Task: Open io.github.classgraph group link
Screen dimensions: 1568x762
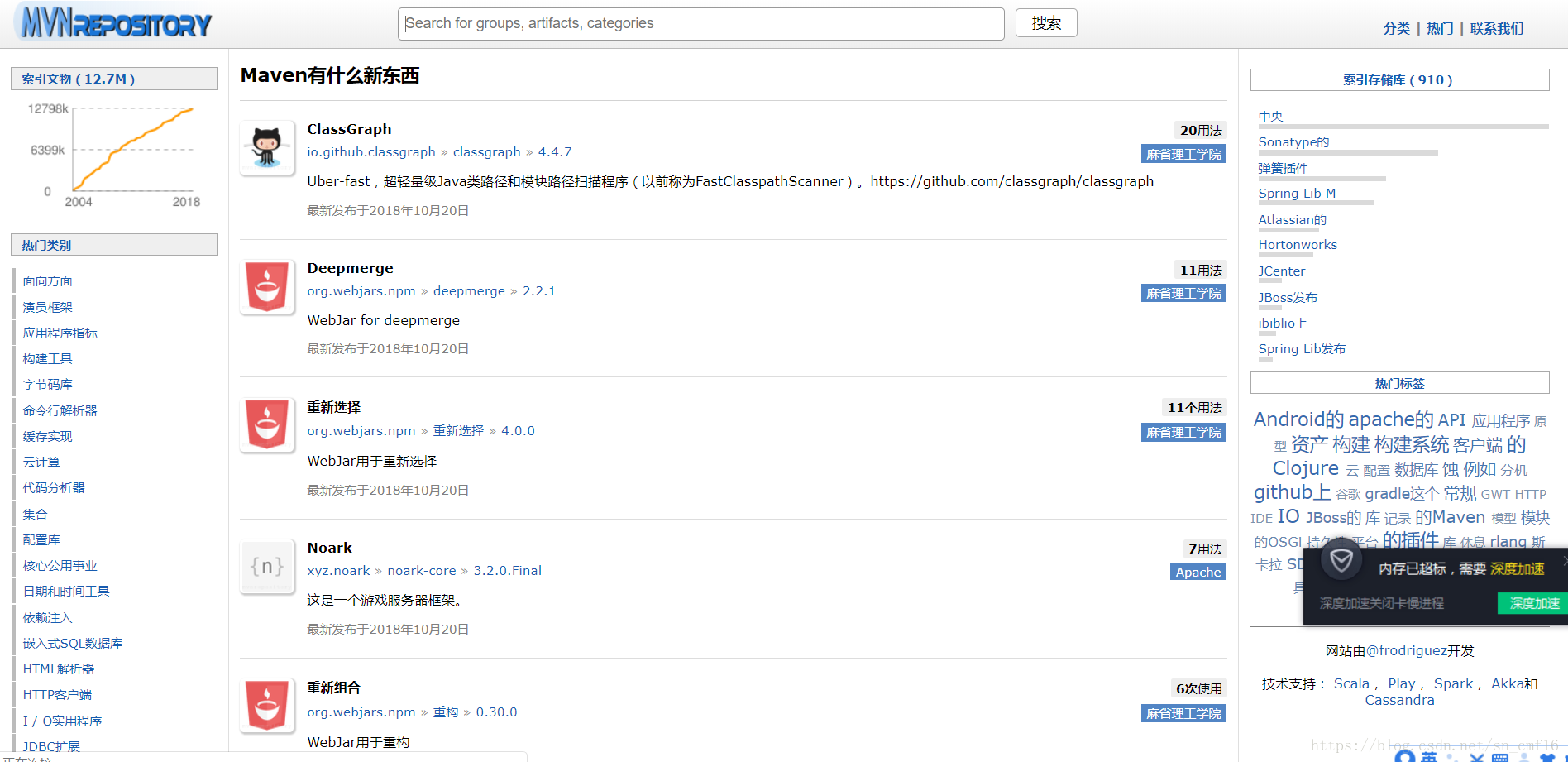Action: pyautogui.click(x=371, y=152)
